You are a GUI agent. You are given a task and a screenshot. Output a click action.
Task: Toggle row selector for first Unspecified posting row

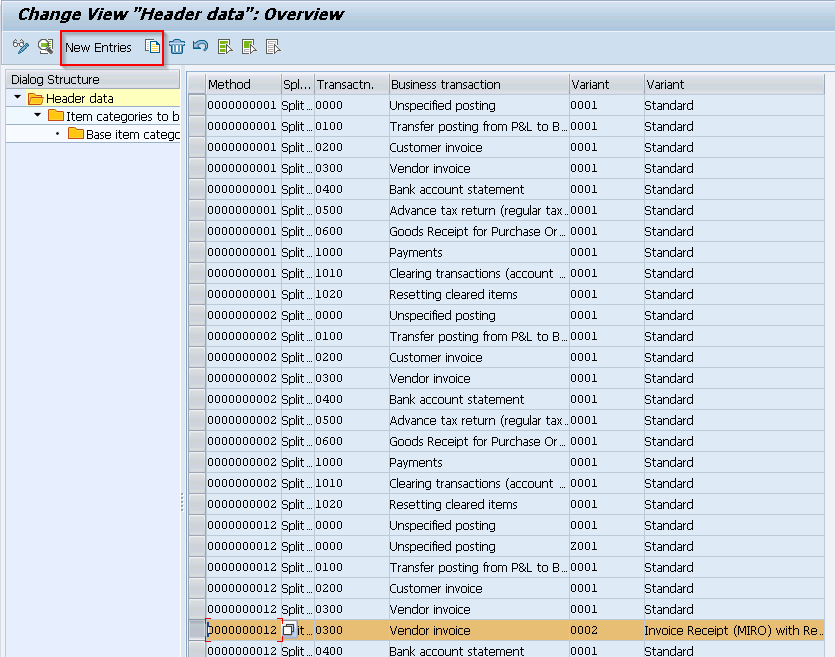(197, 105)
